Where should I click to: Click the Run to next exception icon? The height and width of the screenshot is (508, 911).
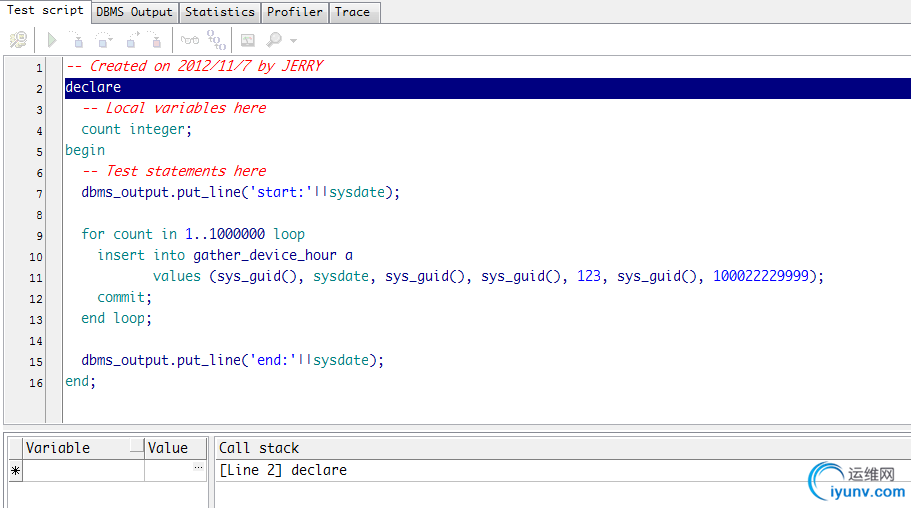[155, 40]
